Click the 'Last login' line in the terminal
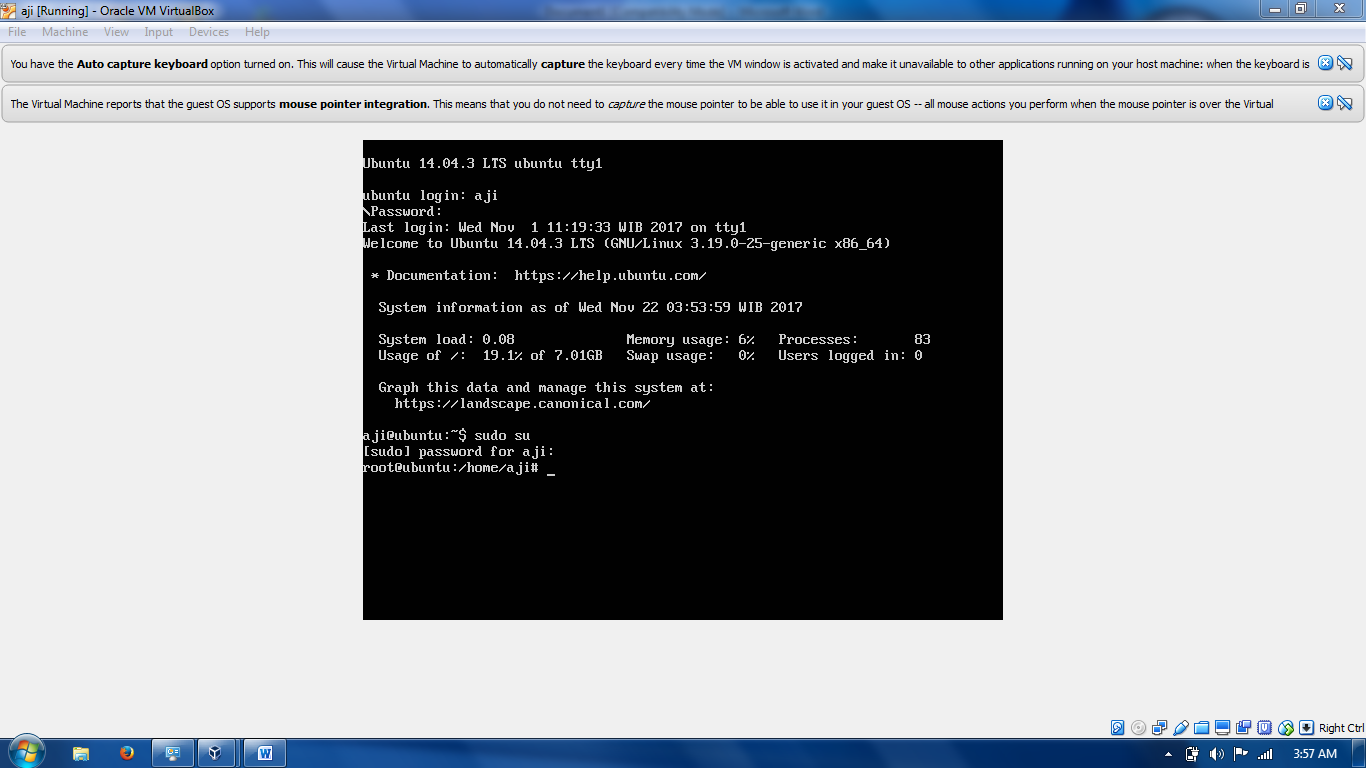This screenshot has height=768, width=1366. click(x=554, y=227)
